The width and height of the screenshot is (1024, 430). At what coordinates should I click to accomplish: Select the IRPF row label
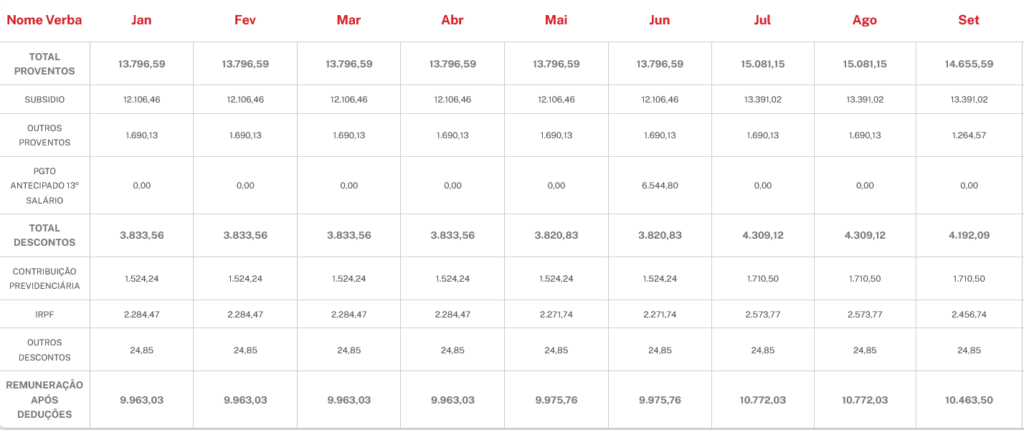click(x=44, y=314)
